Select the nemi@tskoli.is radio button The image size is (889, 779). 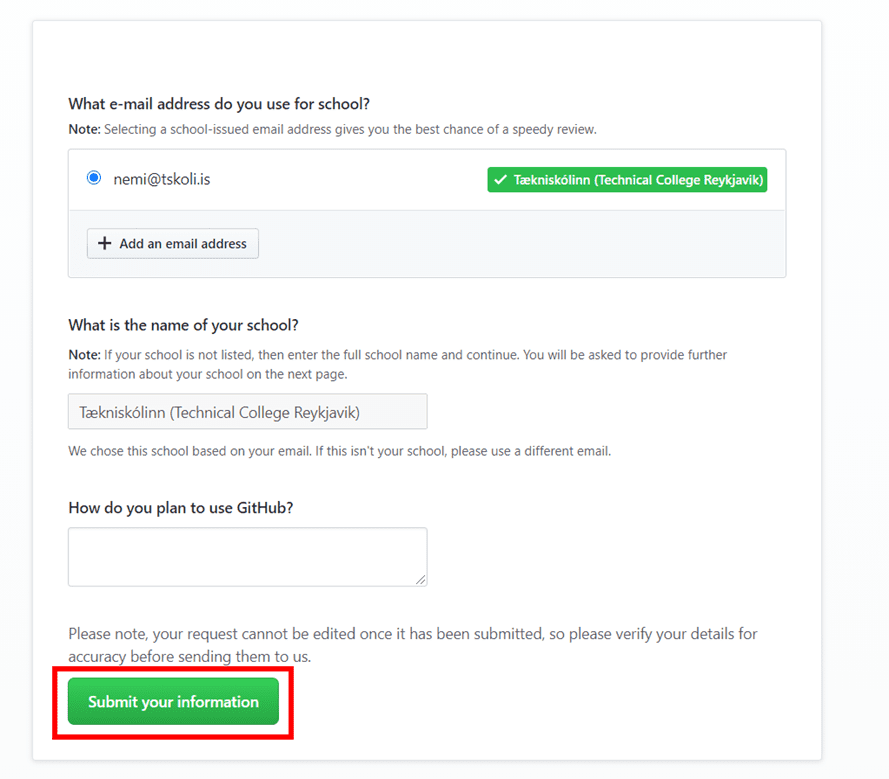click(x=94, y=178)
